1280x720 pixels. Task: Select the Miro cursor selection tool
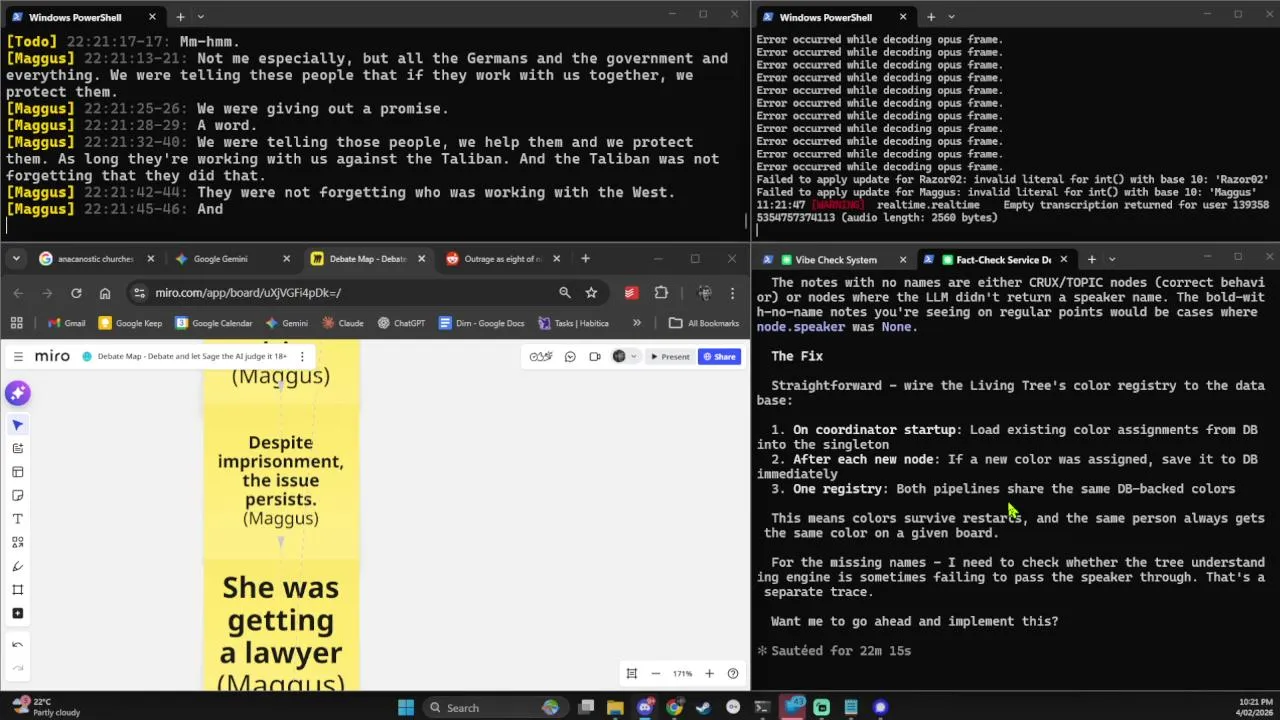(17, 425)
